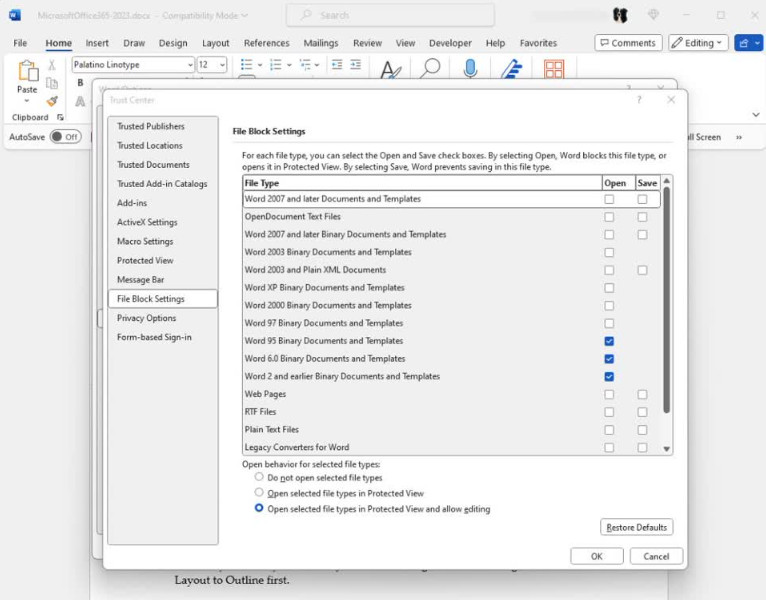This screenshot has width=766, height=600.
Task: Launch the Clipboard pane dialog launcher
Action: (x=60, y=117)
